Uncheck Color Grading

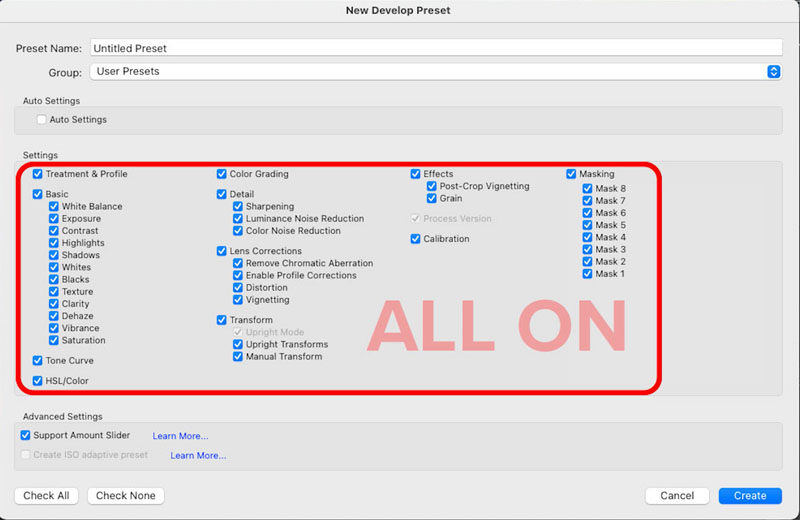tap(221, 174)
